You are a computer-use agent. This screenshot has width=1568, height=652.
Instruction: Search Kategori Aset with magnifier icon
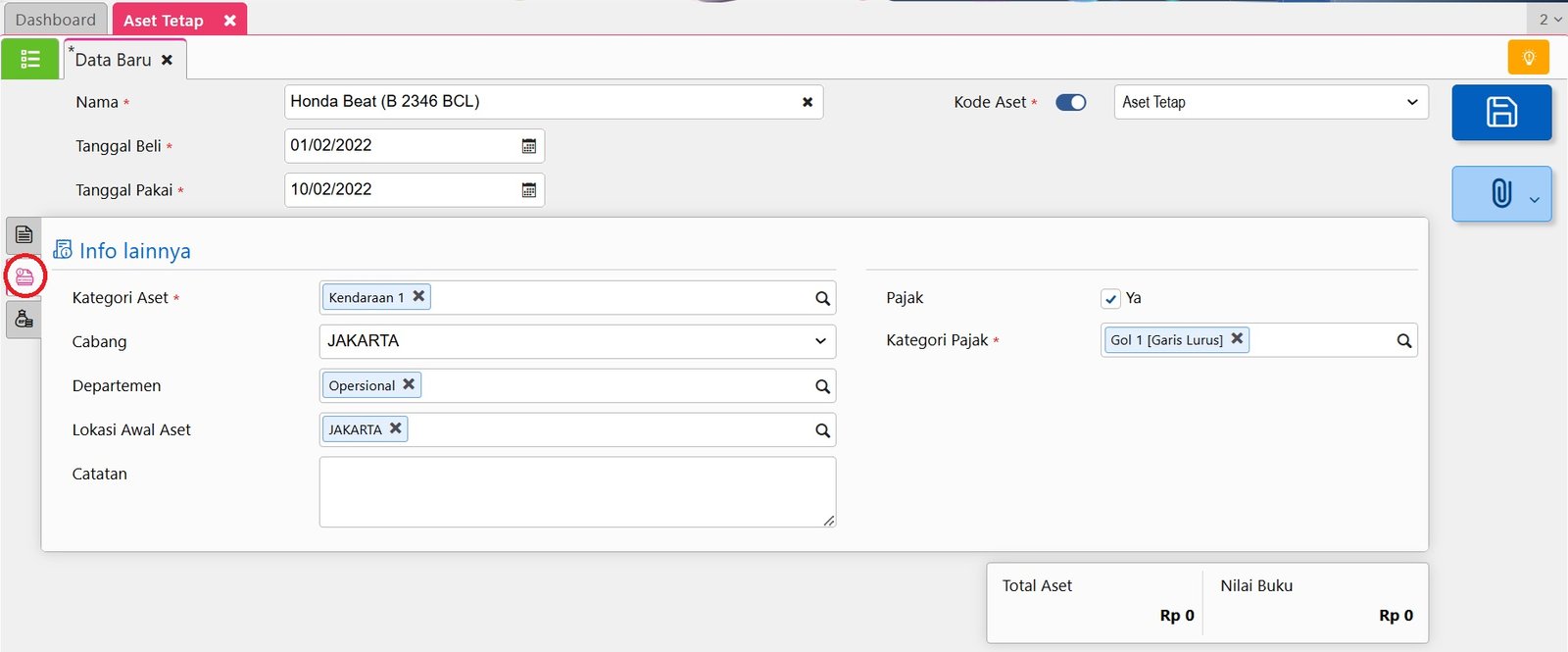coord(822,298)
